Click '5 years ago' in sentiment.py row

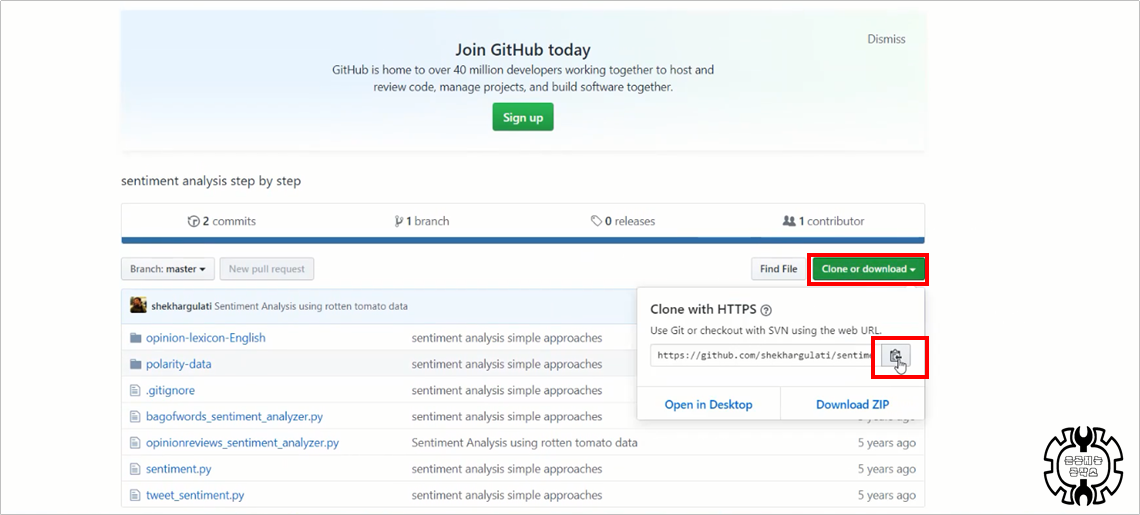(x=887, y=469)
